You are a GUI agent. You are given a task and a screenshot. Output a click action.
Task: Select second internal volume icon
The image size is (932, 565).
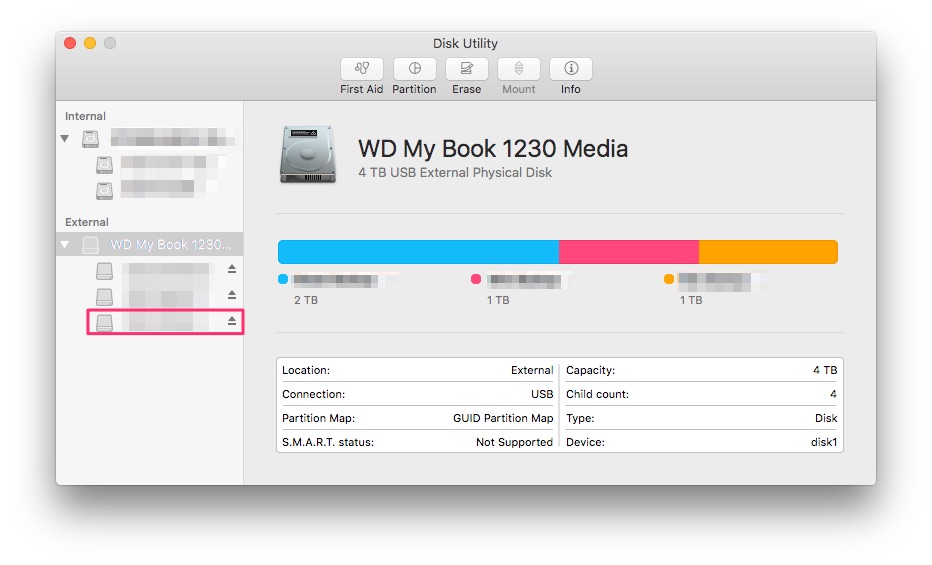coord(105,191)
